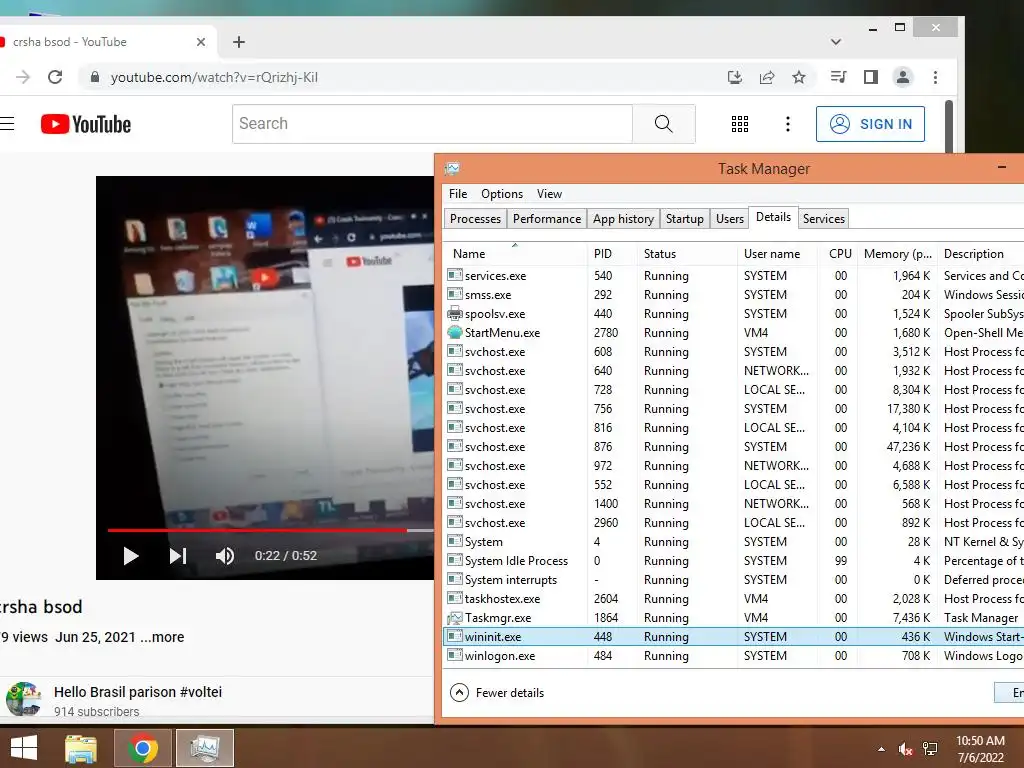Select spoolsv.exe printer icon row
The height and width of the screenshot is (768, 1024).
tap(733, 313)
